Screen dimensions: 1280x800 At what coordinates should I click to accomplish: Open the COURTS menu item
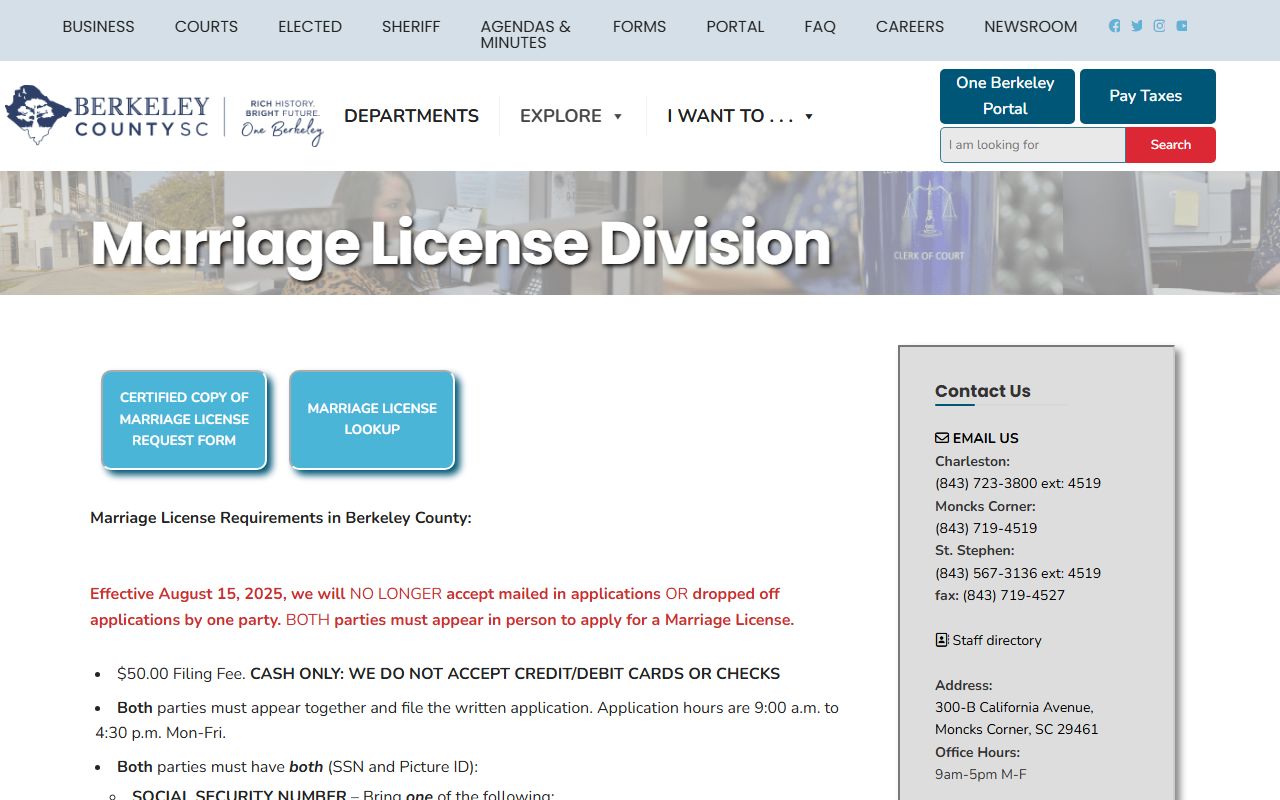point(206,27)
